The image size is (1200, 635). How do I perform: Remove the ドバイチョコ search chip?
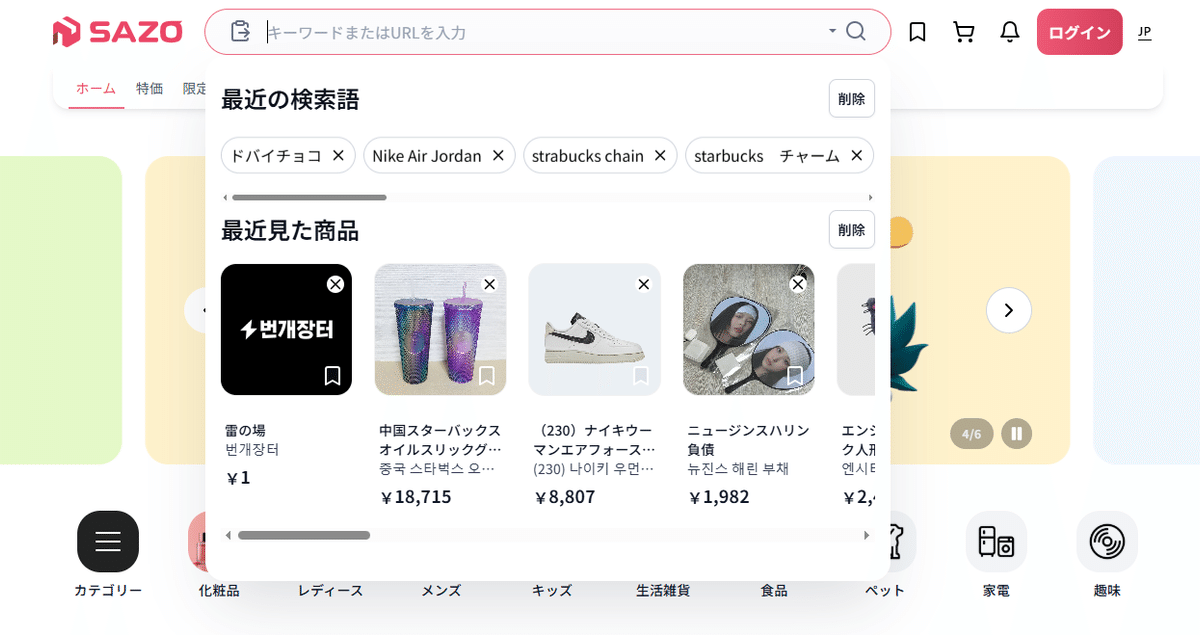tap(338, 155)
